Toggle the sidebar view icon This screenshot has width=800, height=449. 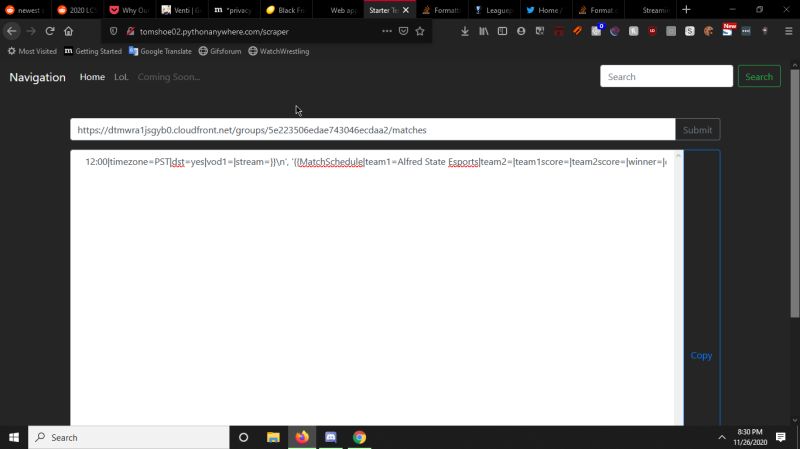point(502,31)
